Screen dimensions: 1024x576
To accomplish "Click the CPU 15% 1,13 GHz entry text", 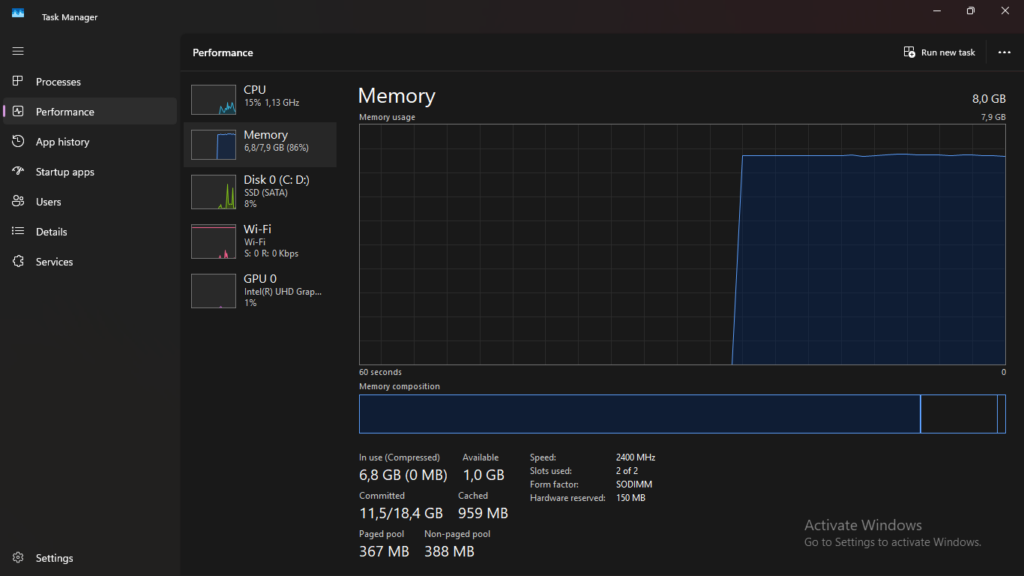I will (x=271, y=103).
